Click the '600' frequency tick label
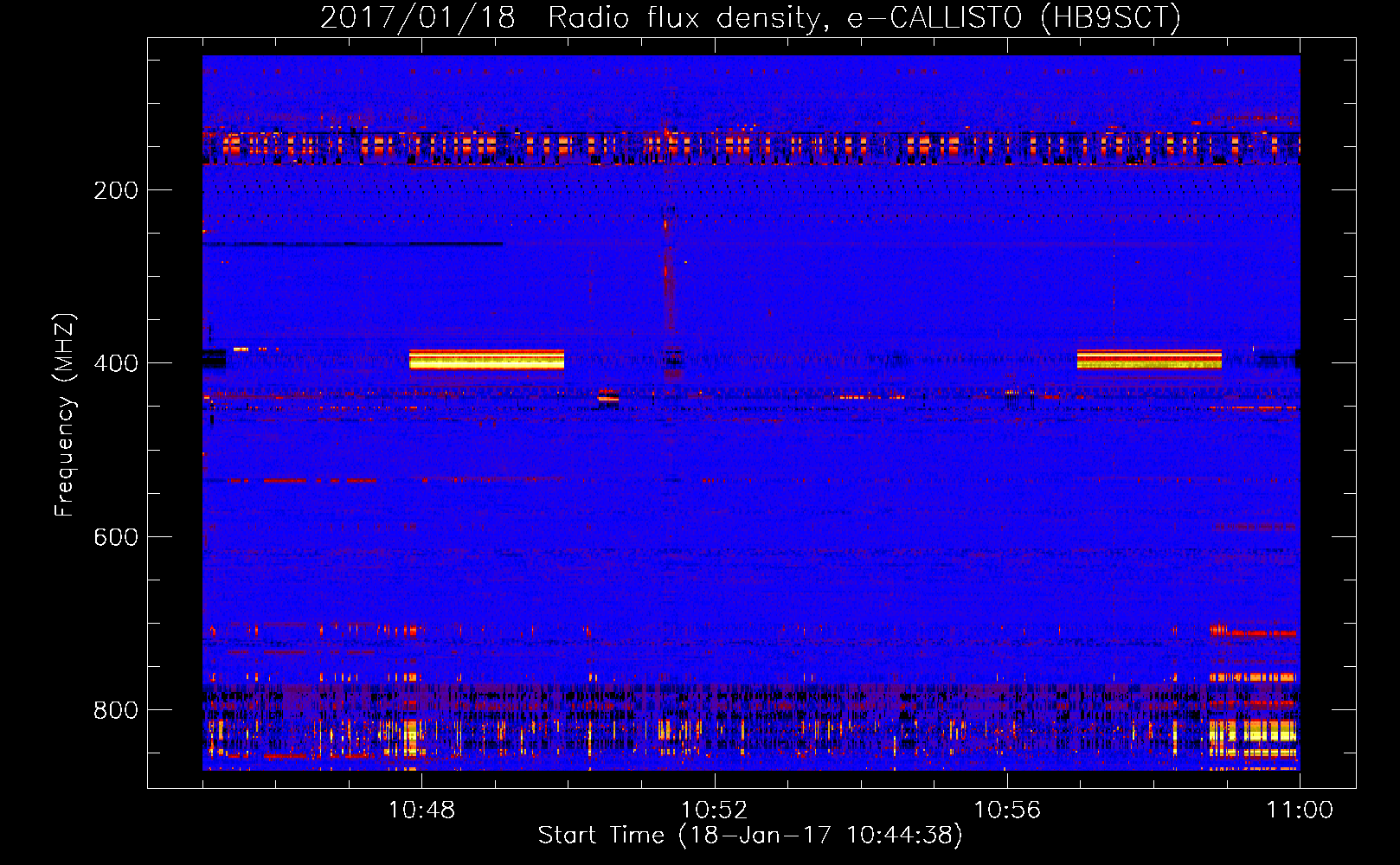This screenshot has width=1400, height=865. tap(116, 537)
